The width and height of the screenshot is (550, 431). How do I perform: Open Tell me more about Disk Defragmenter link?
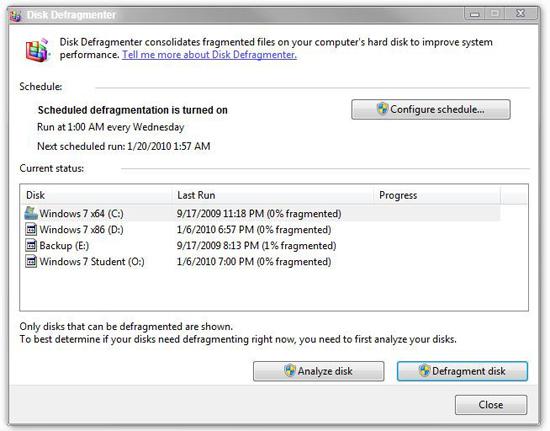pyautogui.click(x=209, y=55)
